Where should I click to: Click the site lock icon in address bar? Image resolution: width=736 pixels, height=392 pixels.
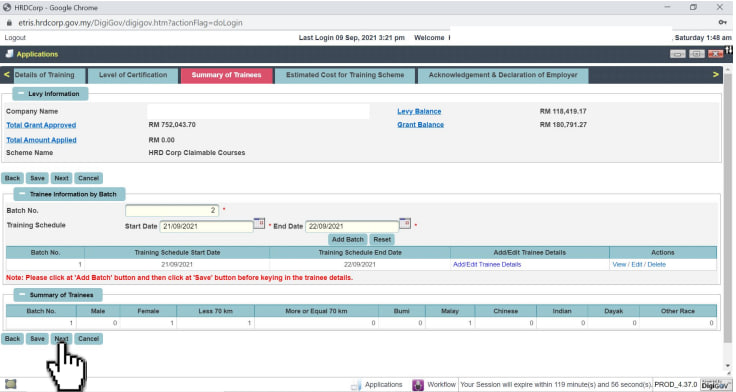9,23
